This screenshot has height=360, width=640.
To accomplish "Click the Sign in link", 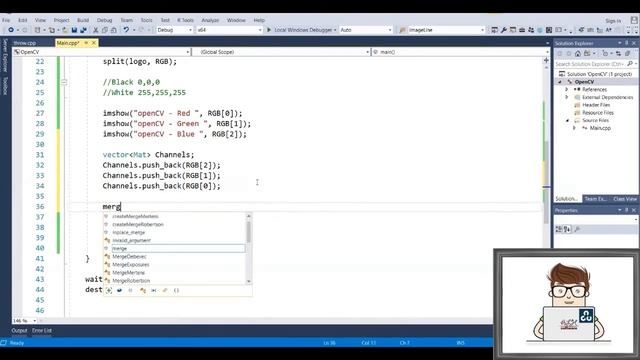I will coord(613,21).
